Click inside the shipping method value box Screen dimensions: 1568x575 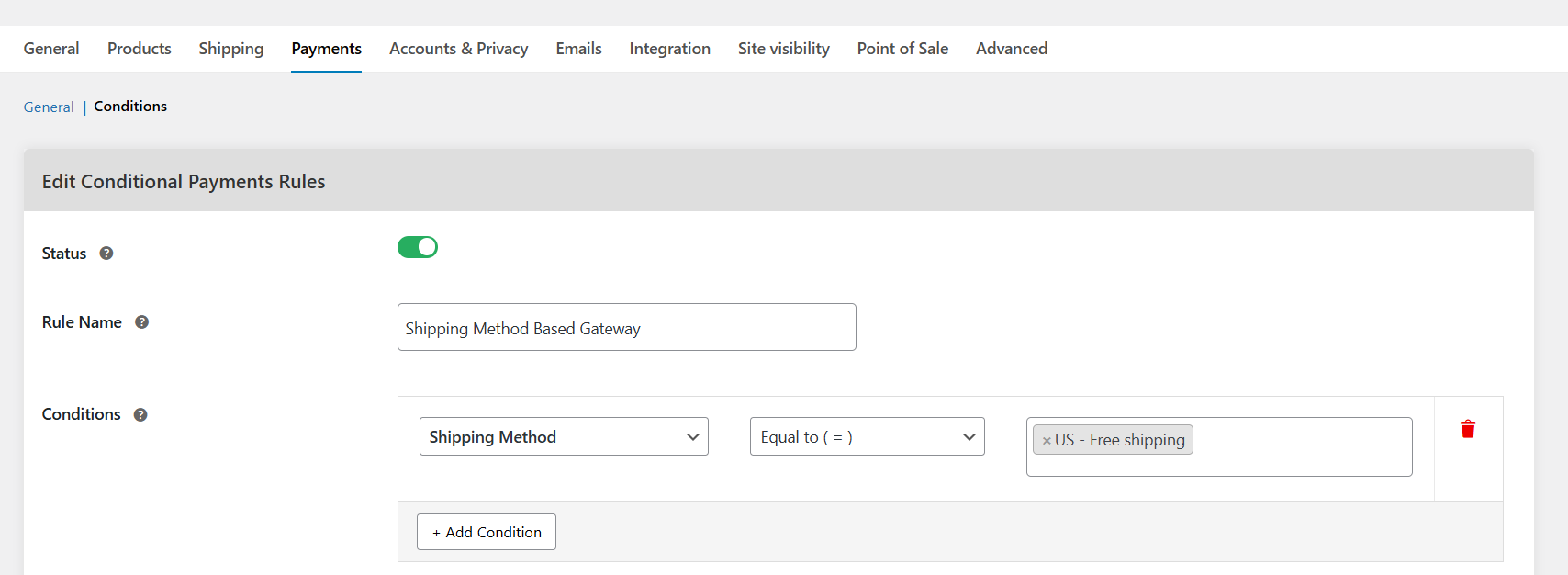1219,447
